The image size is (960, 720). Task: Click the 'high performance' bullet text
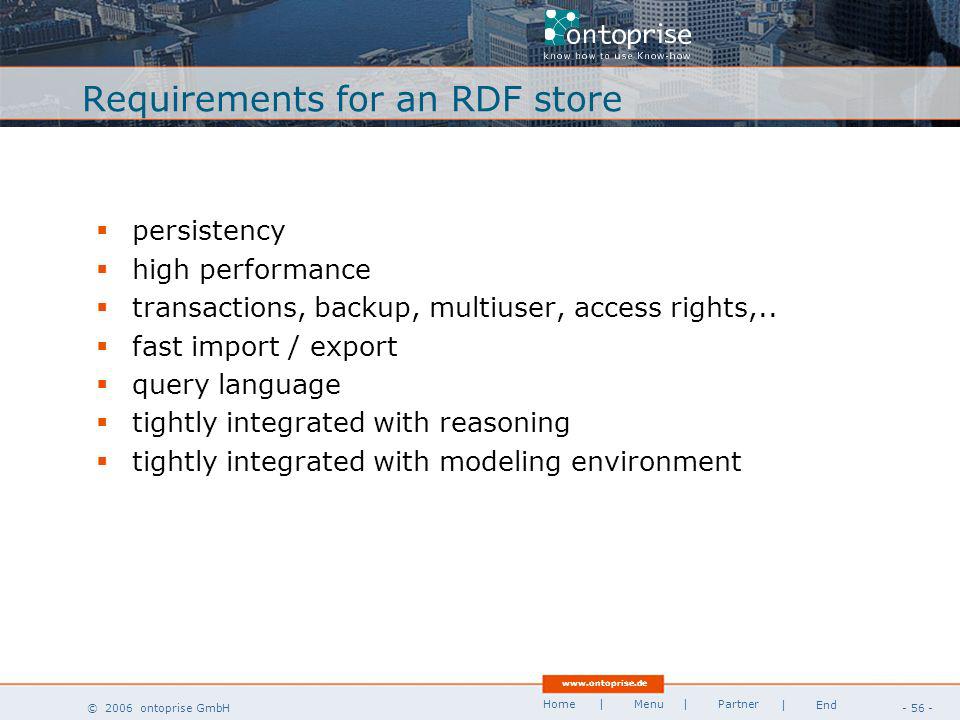click(252, 270)
